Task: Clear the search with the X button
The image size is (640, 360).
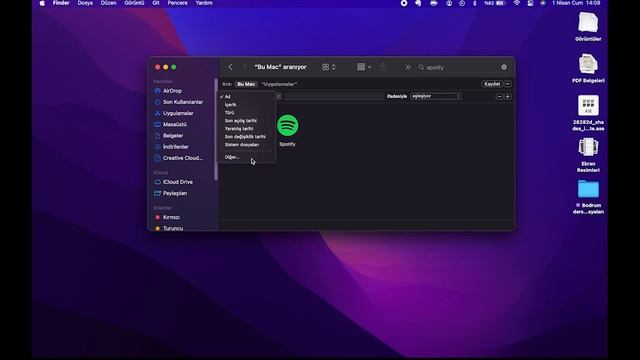Action: (504, 67)
